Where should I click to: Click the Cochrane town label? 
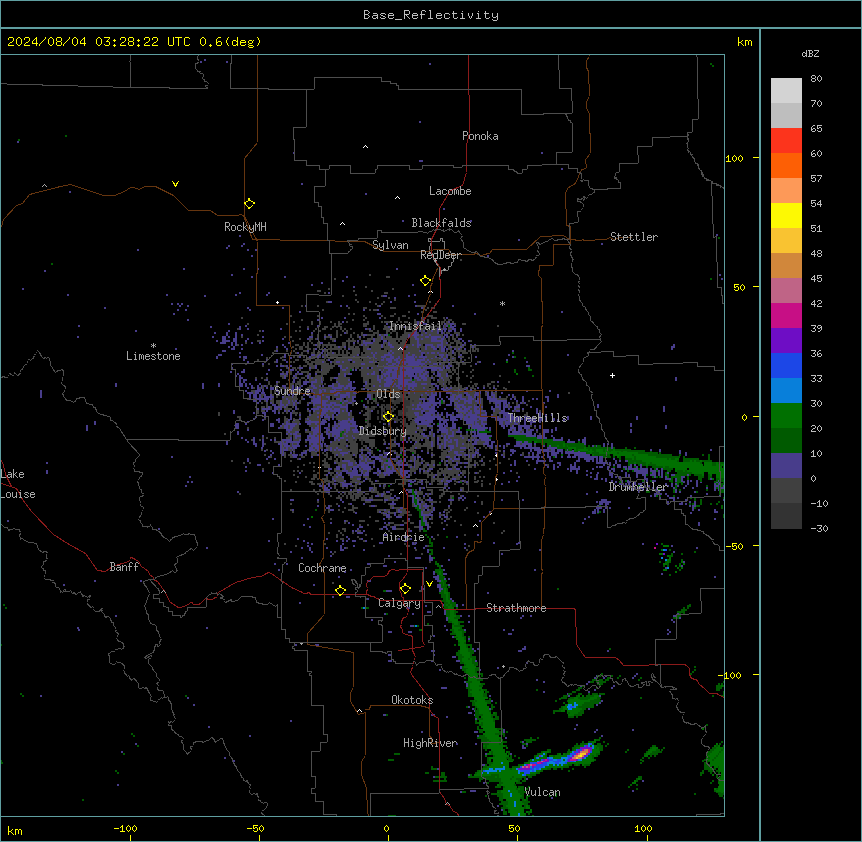(x=322, y=568)
